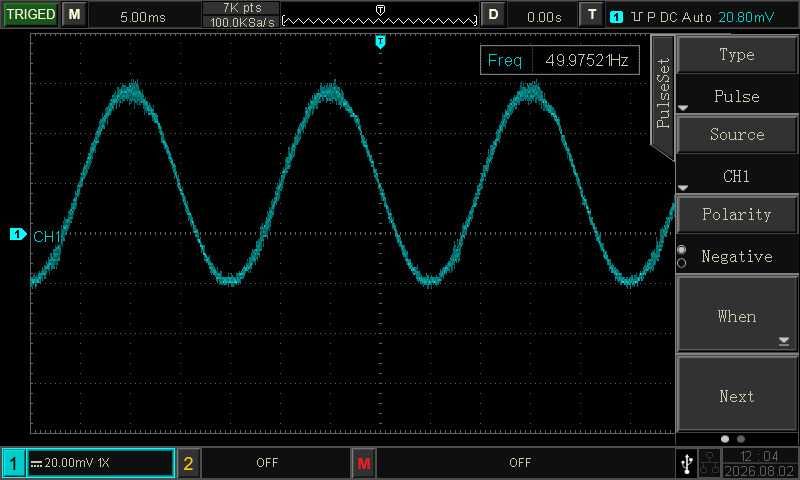Open the CH1 source dropdown
The image size is (800, 480).
pos(737,175)
